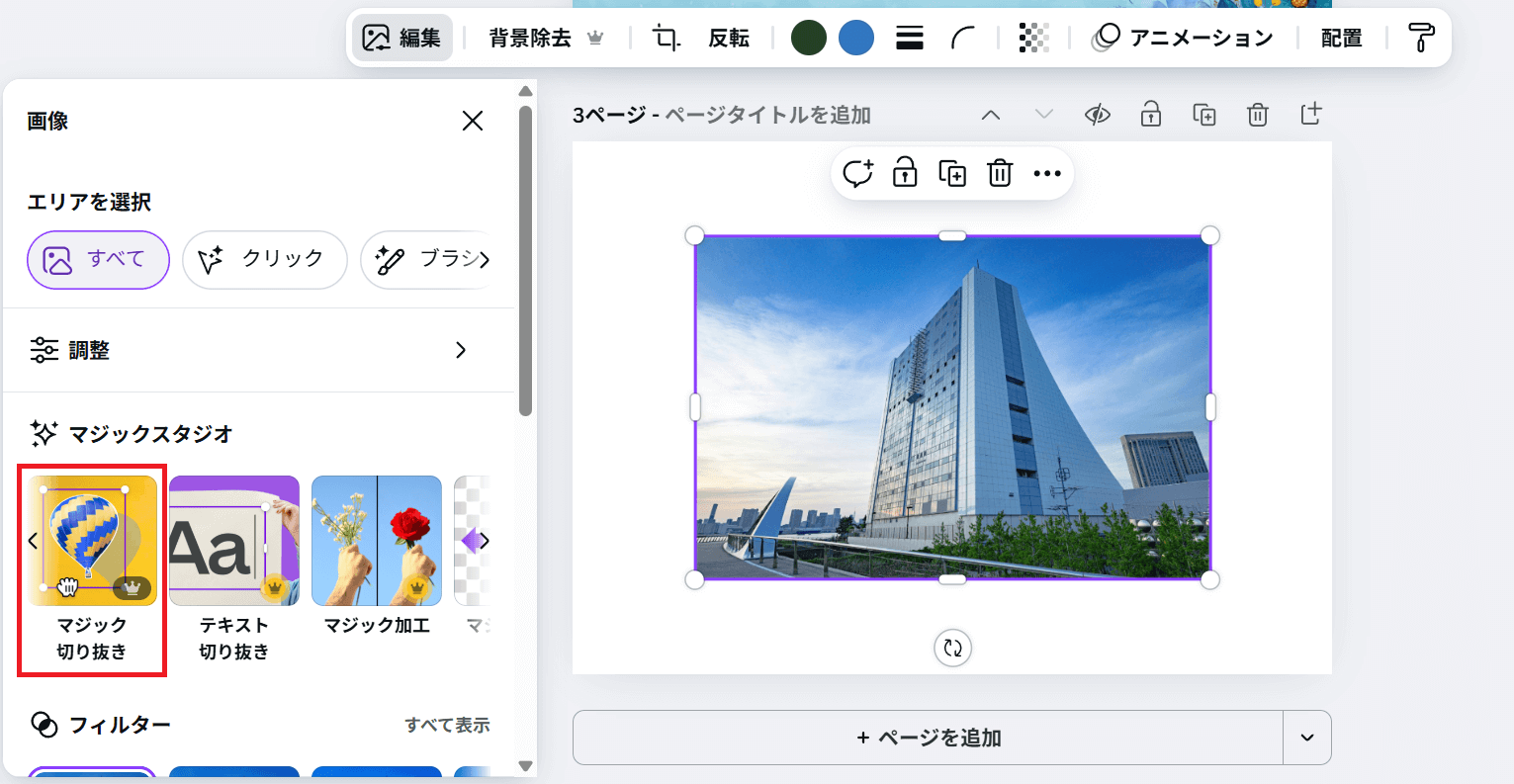Delete page using header trash icon

pos(1258,115)
